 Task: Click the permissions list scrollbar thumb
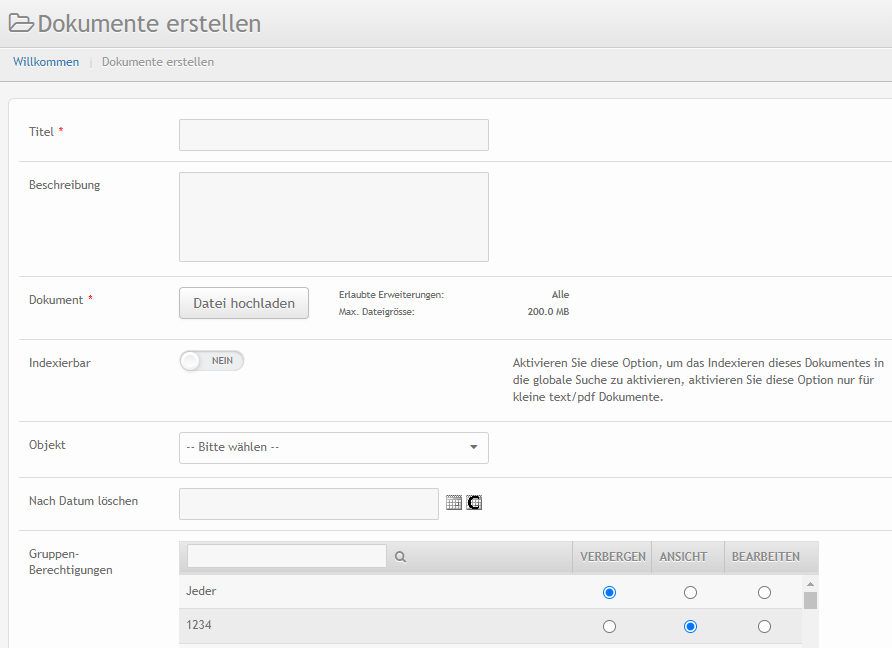[x=810, y=600]
